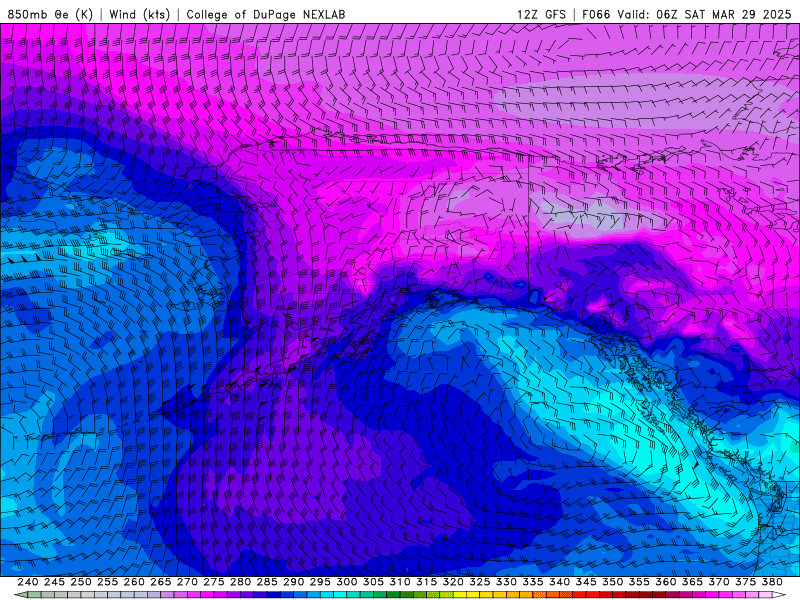Click the "06Z SAT MAR 29 2025" valid time

pos(723,14)
